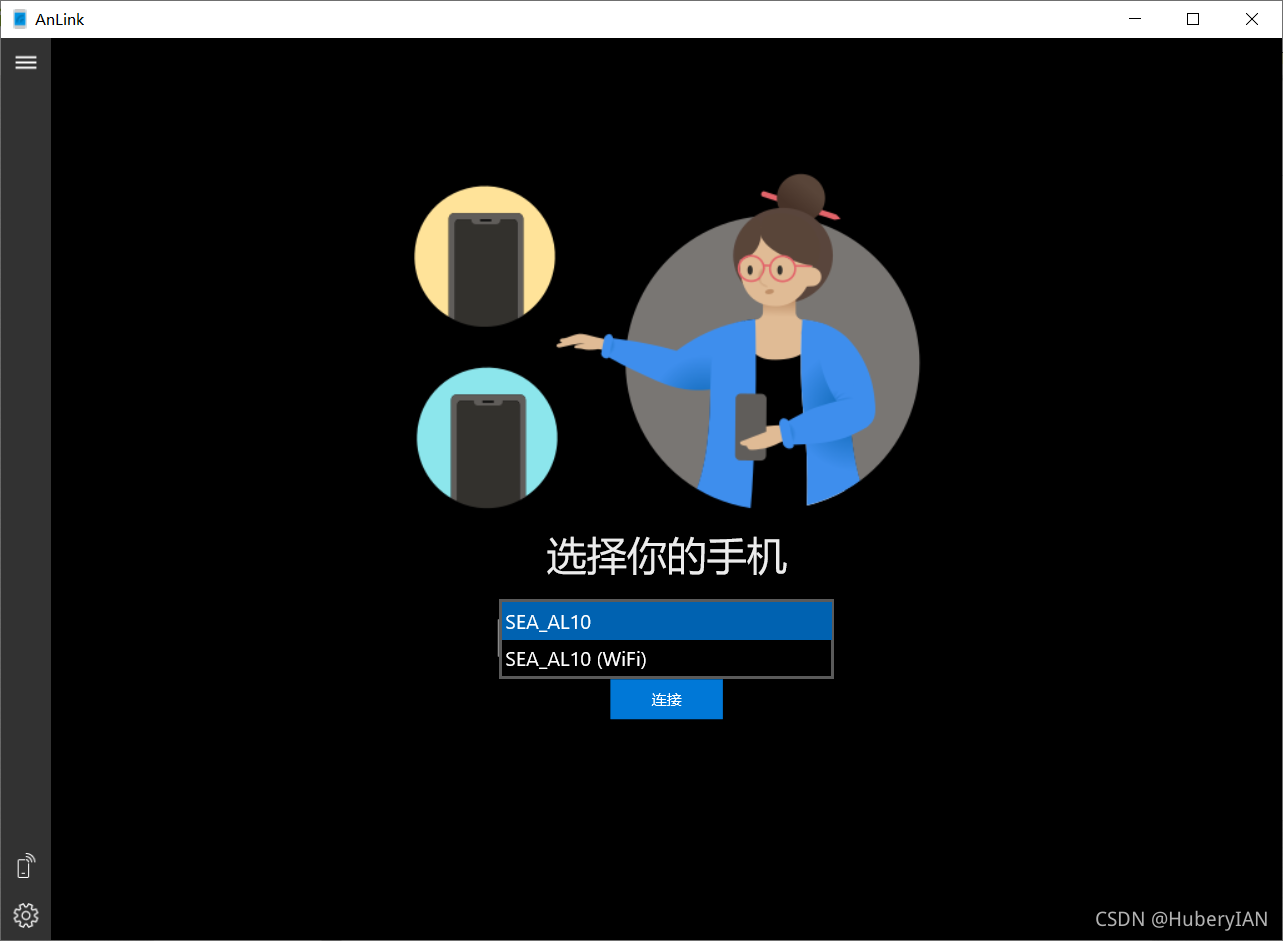Open AnLink settings via the gear icon
The height and width of the screenshot is (941, 1283).
click(x=25, y=914)
